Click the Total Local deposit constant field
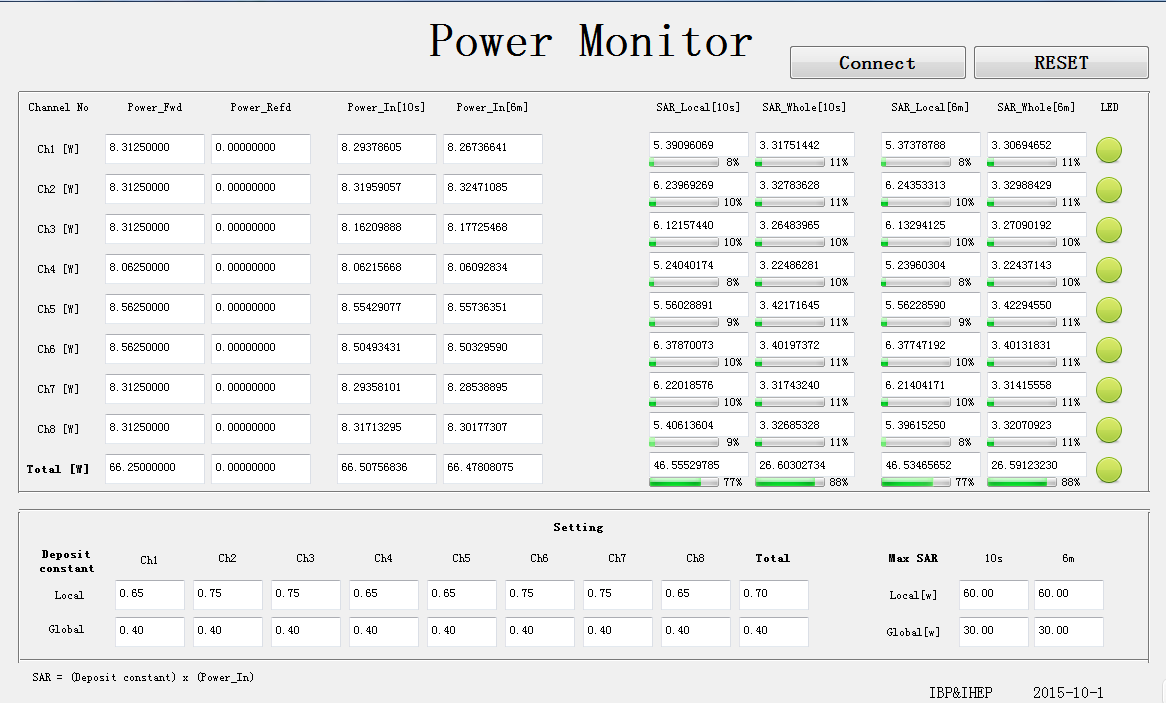The height and width of the screenshot is (703, 1166). pos(773,594)
